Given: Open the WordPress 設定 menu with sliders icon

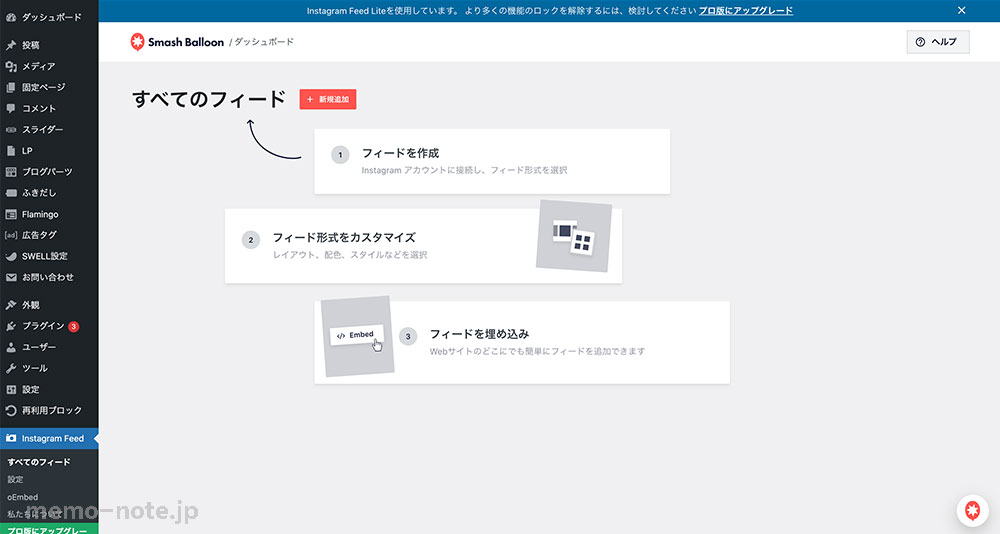Looking at the screenshot, I should 49,389.
